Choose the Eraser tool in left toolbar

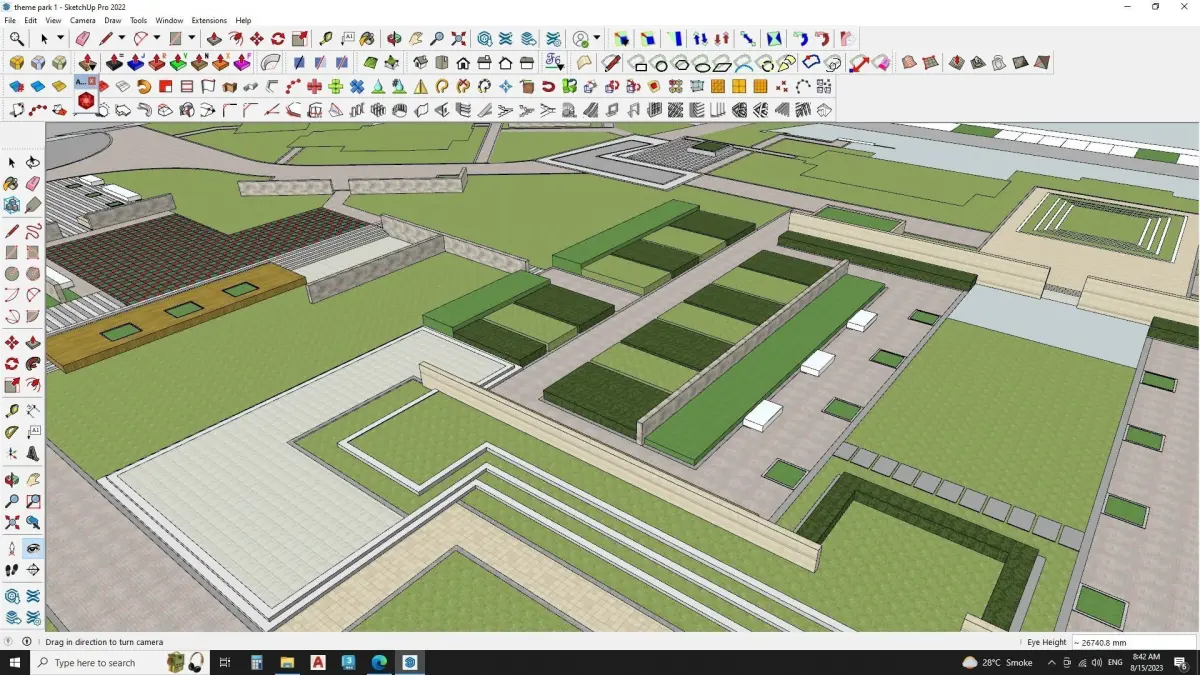33,183
